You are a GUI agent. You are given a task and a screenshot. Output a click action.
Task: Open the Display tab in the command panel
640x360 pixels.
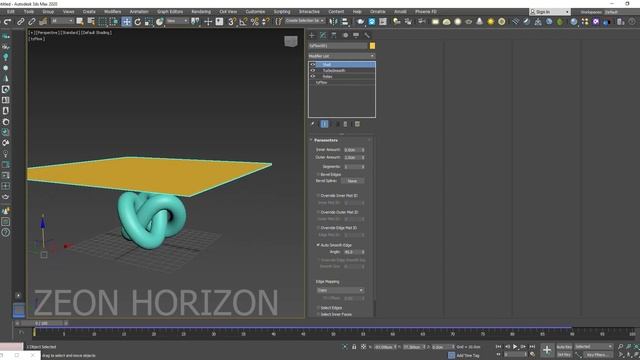356,36
